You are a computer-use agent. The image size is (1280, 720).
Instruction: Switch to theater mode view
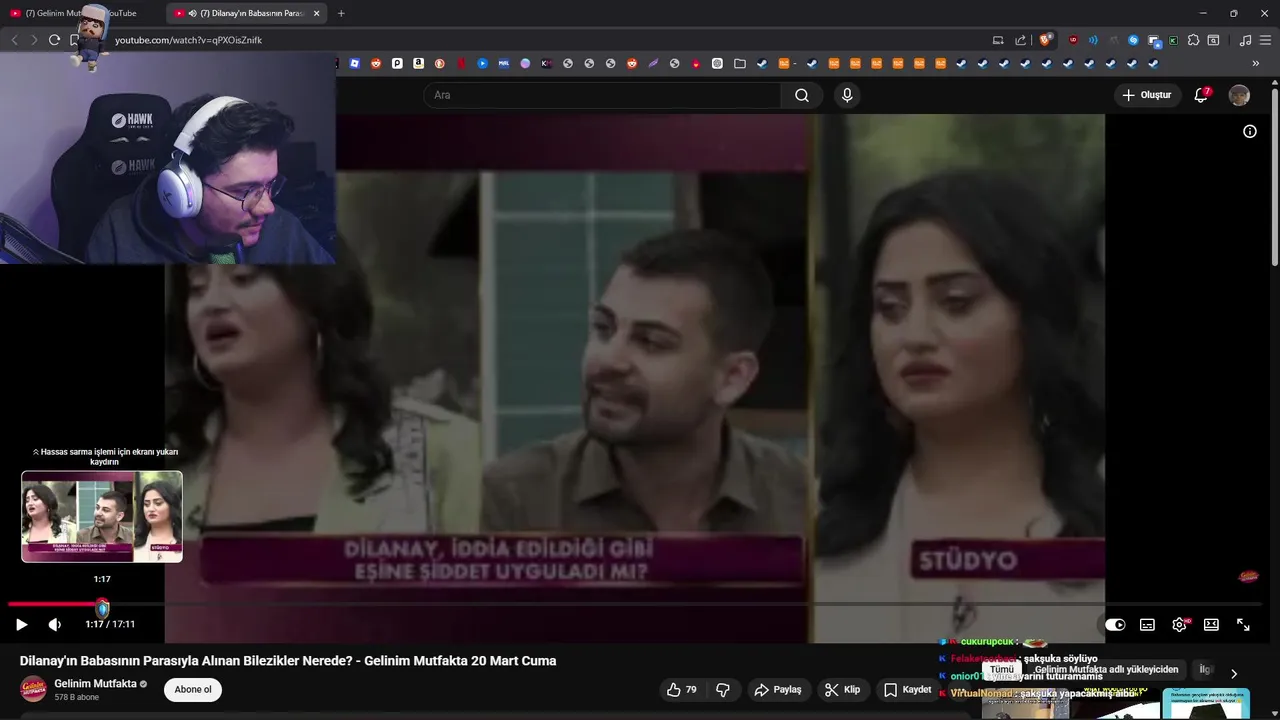pos(1211,624)
